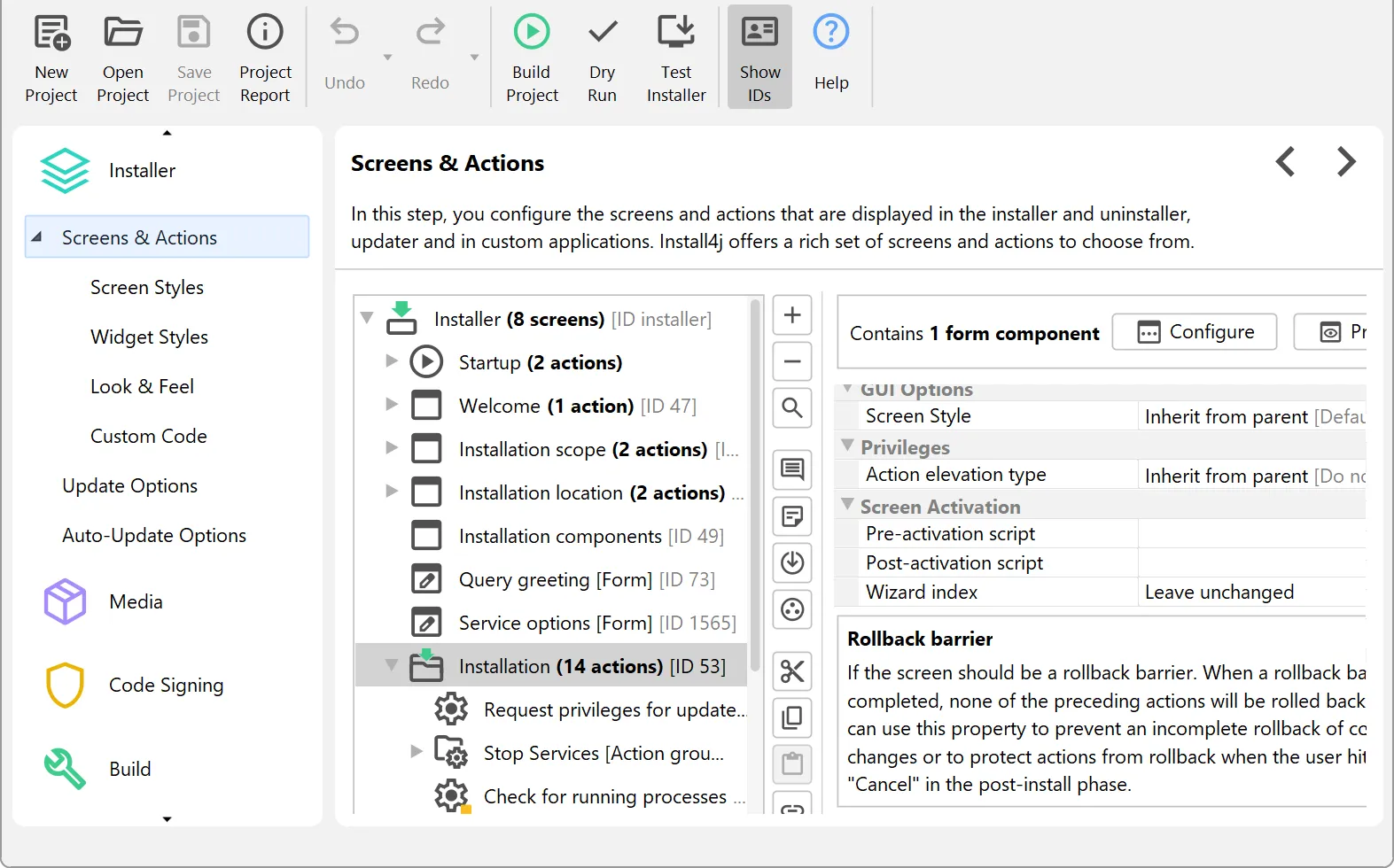Click the Add (plus) button
Screen dimensions: 1394x868
792,314
